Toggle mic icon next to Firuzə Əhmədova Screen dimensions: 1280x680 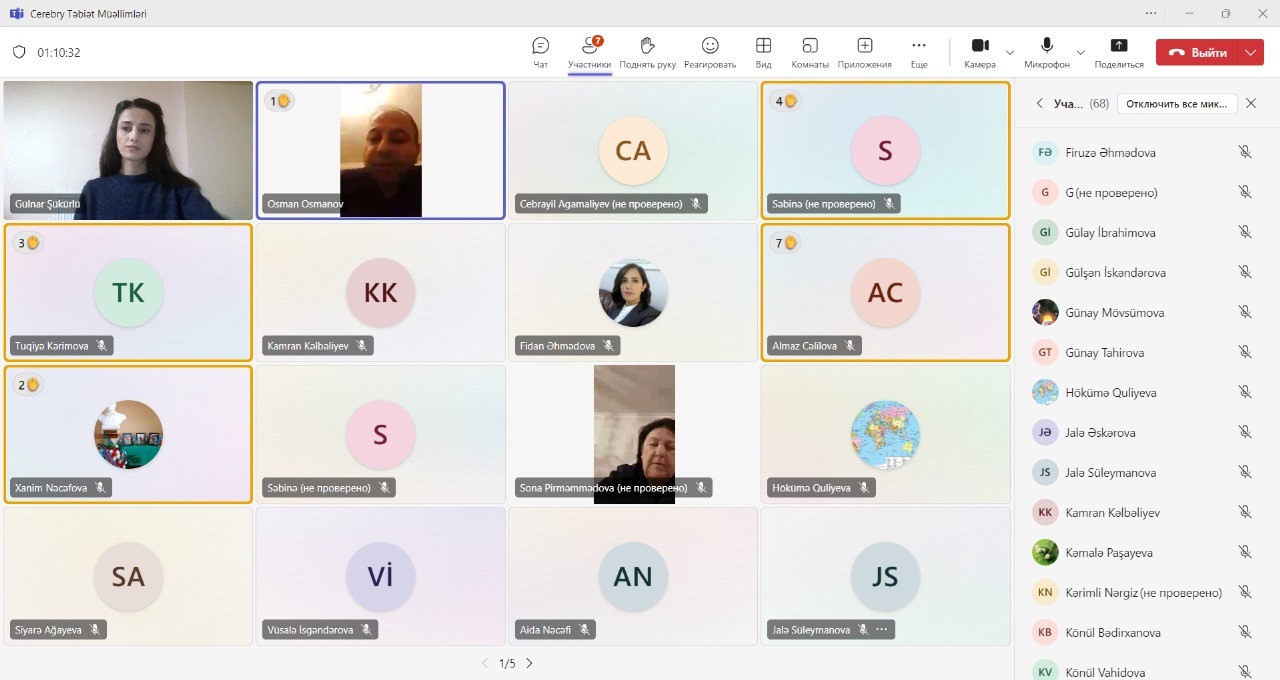click(1245, 153)
